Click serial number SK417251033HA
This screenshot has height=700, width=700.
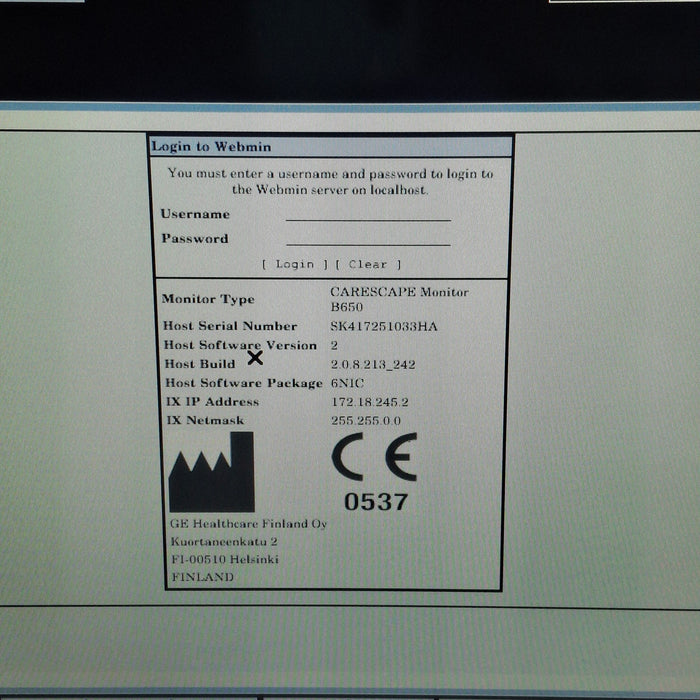[x=384, y=326]
